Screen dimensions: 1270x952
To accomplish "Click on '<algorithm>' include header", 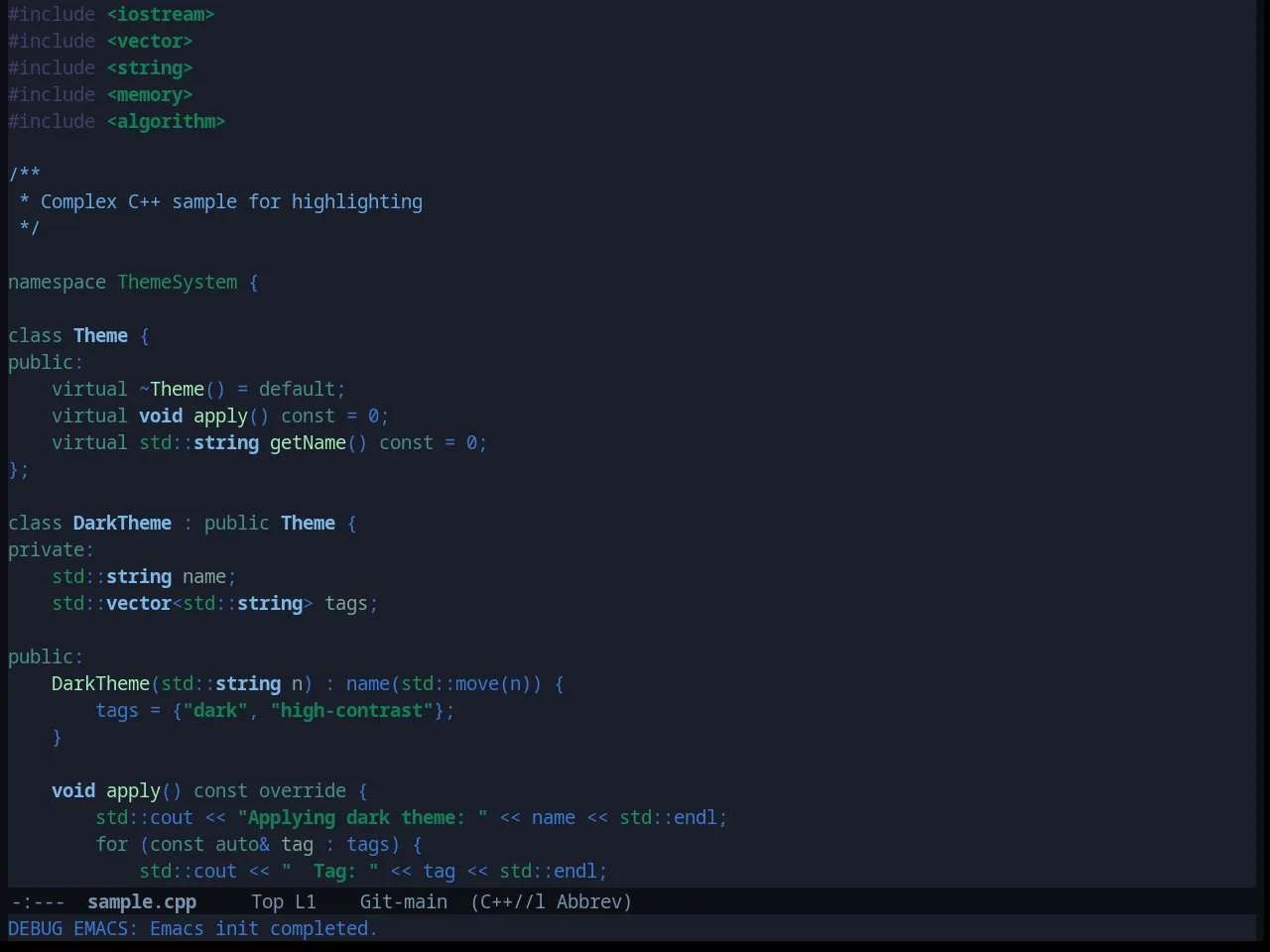I will pyautogui.click(x=166, y=121).
